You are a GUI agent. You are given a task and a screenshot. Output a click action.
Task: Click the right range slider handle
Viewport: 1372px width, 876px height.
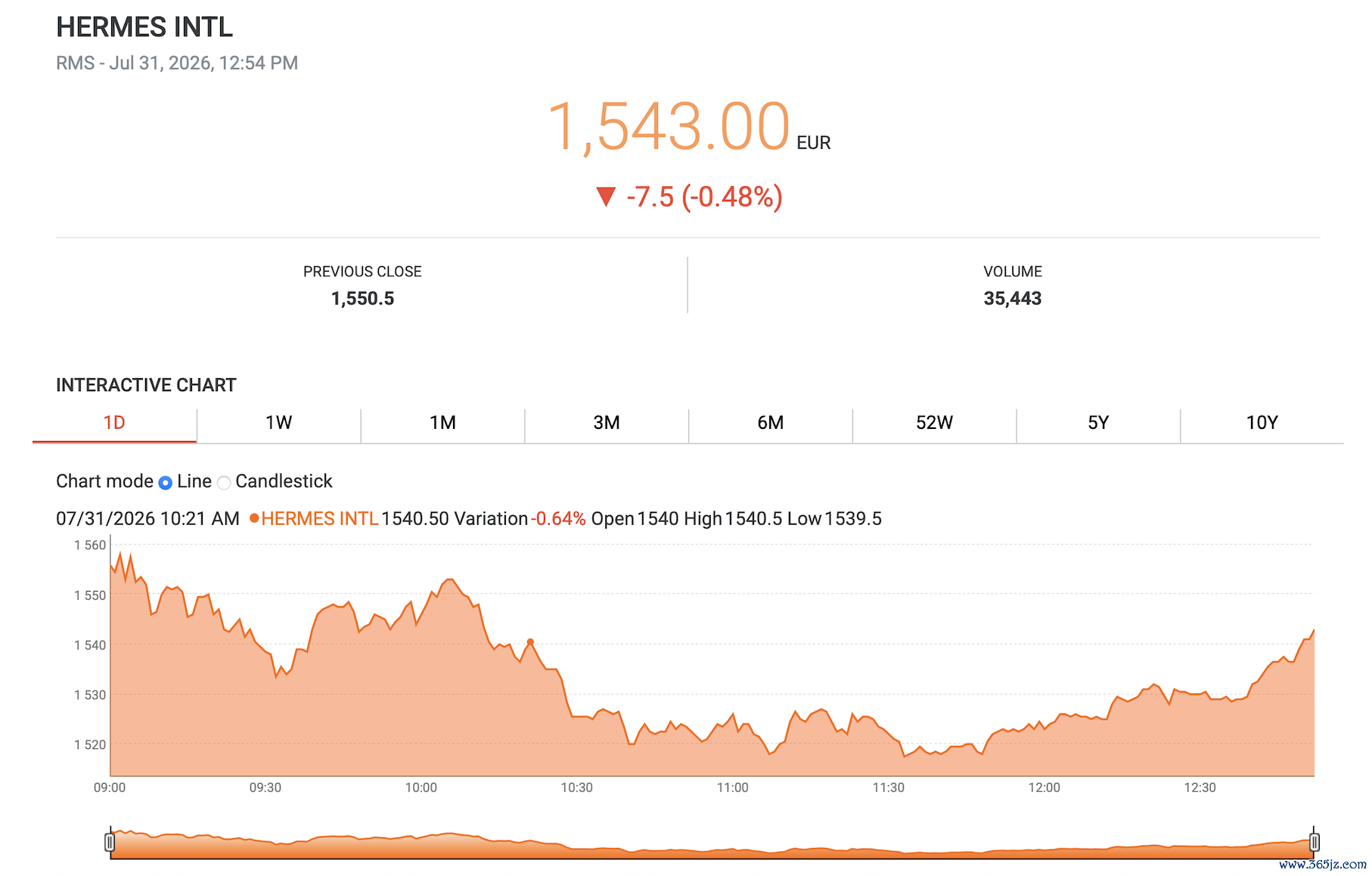1315,842
